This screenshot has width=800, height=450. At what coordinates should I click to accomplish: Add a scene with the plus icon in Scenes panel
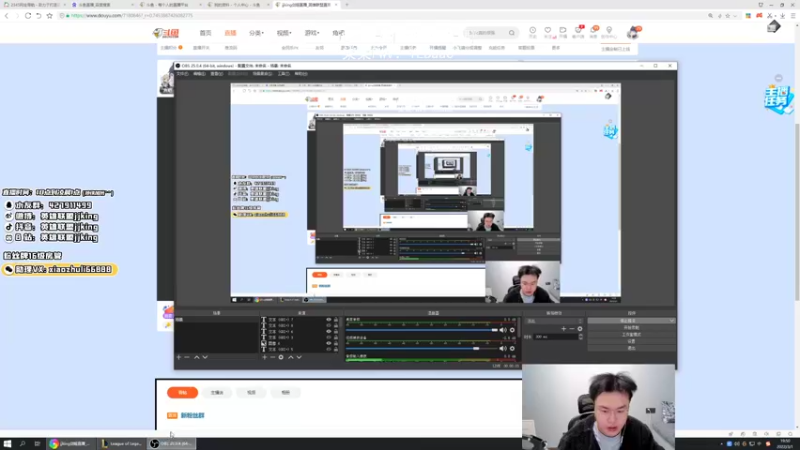pos(179,357)
